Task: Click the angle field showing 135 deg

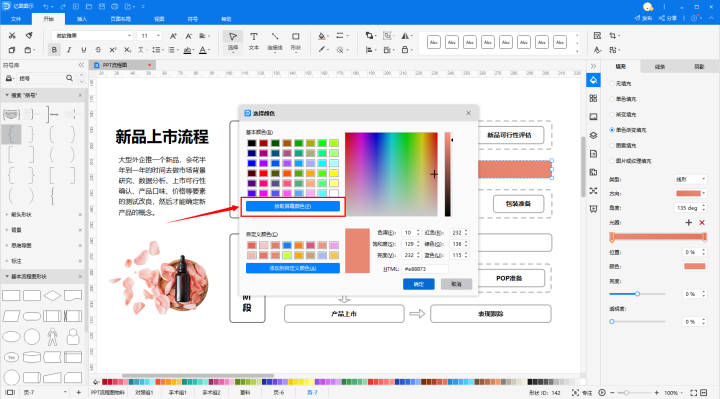Action: (x=690, y=208)
